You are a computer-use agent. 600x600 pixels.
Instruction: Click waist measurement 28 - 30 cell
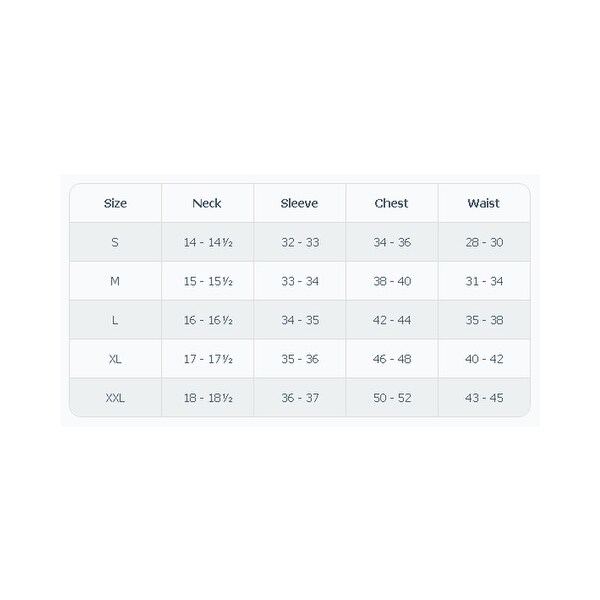(x=484, y=242)
